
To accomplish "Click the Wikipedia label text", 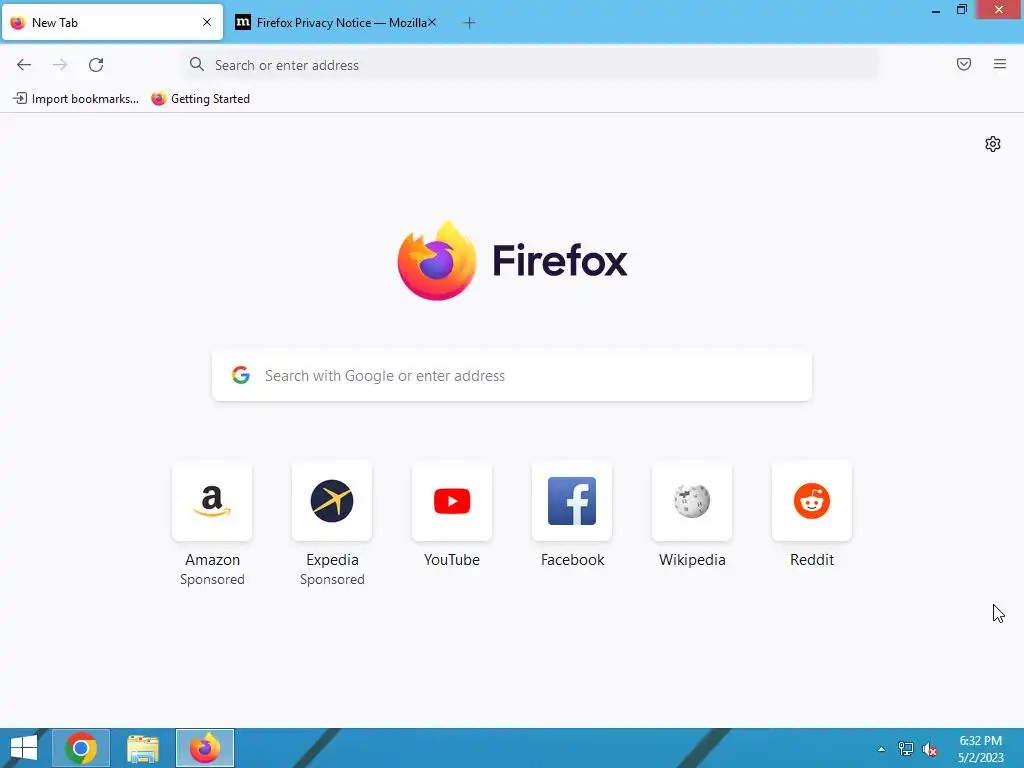I will 692,560.
